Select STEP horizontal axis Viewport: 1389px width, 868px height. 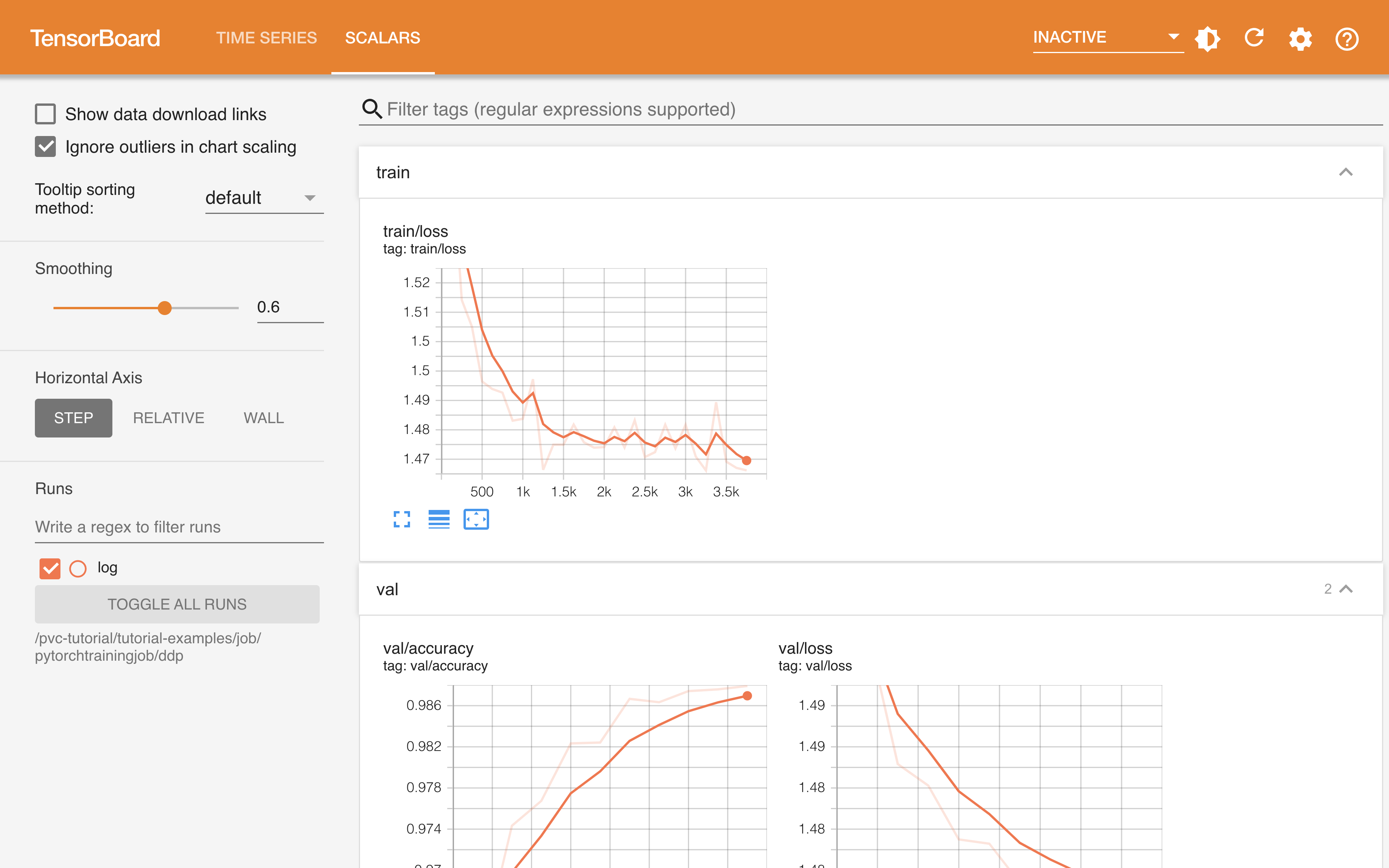click(x=74, y=417)
